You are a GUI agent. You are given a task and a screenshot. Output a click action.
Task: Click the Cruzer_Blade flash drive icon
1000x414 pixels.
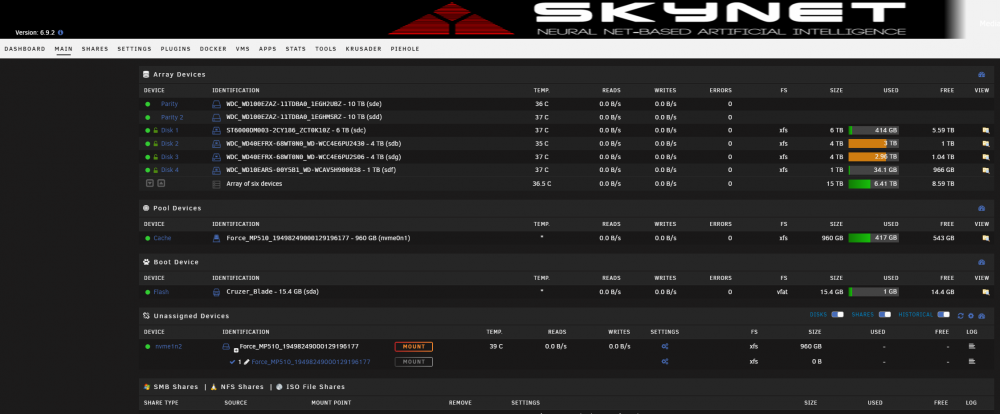click(216, 292)
